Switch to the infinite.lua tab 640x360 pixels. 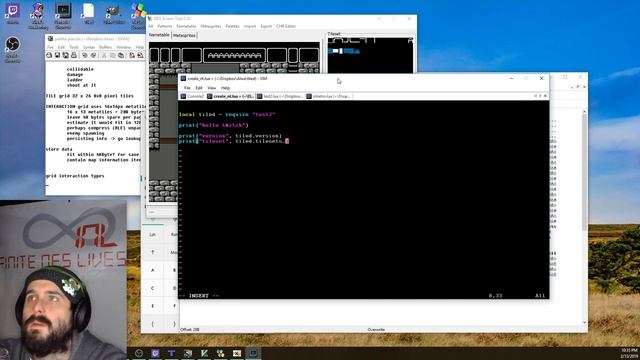click(329, 96)
